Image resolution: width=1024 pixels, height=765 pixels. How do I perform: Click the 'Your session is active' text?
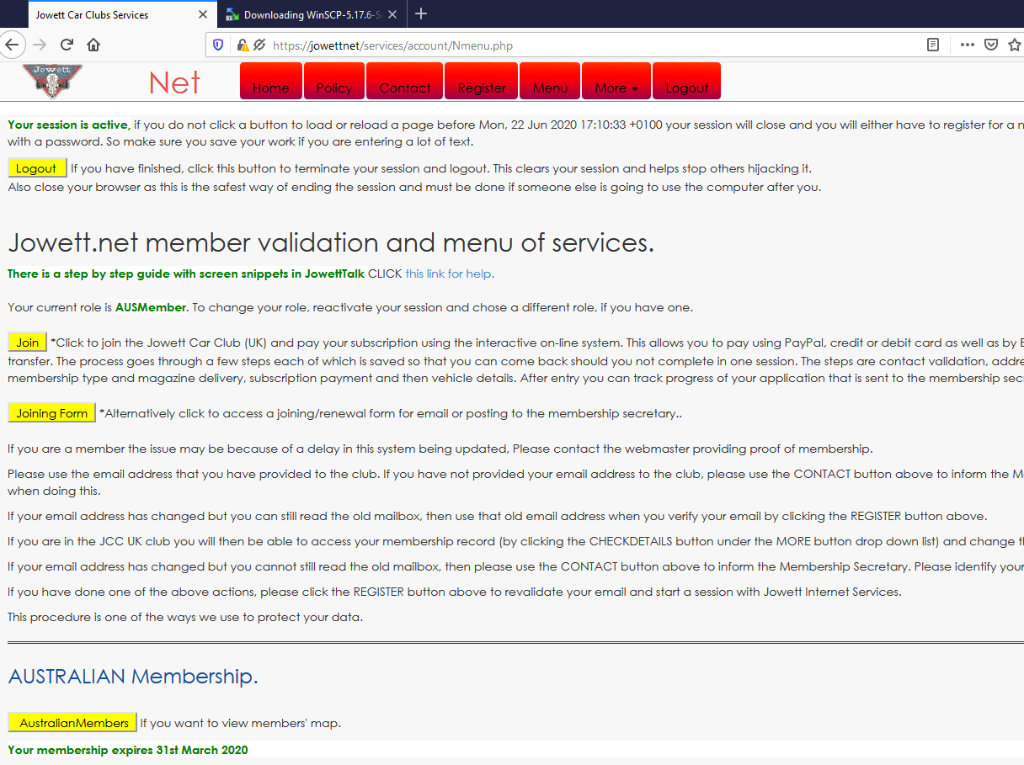coord(68,125)
